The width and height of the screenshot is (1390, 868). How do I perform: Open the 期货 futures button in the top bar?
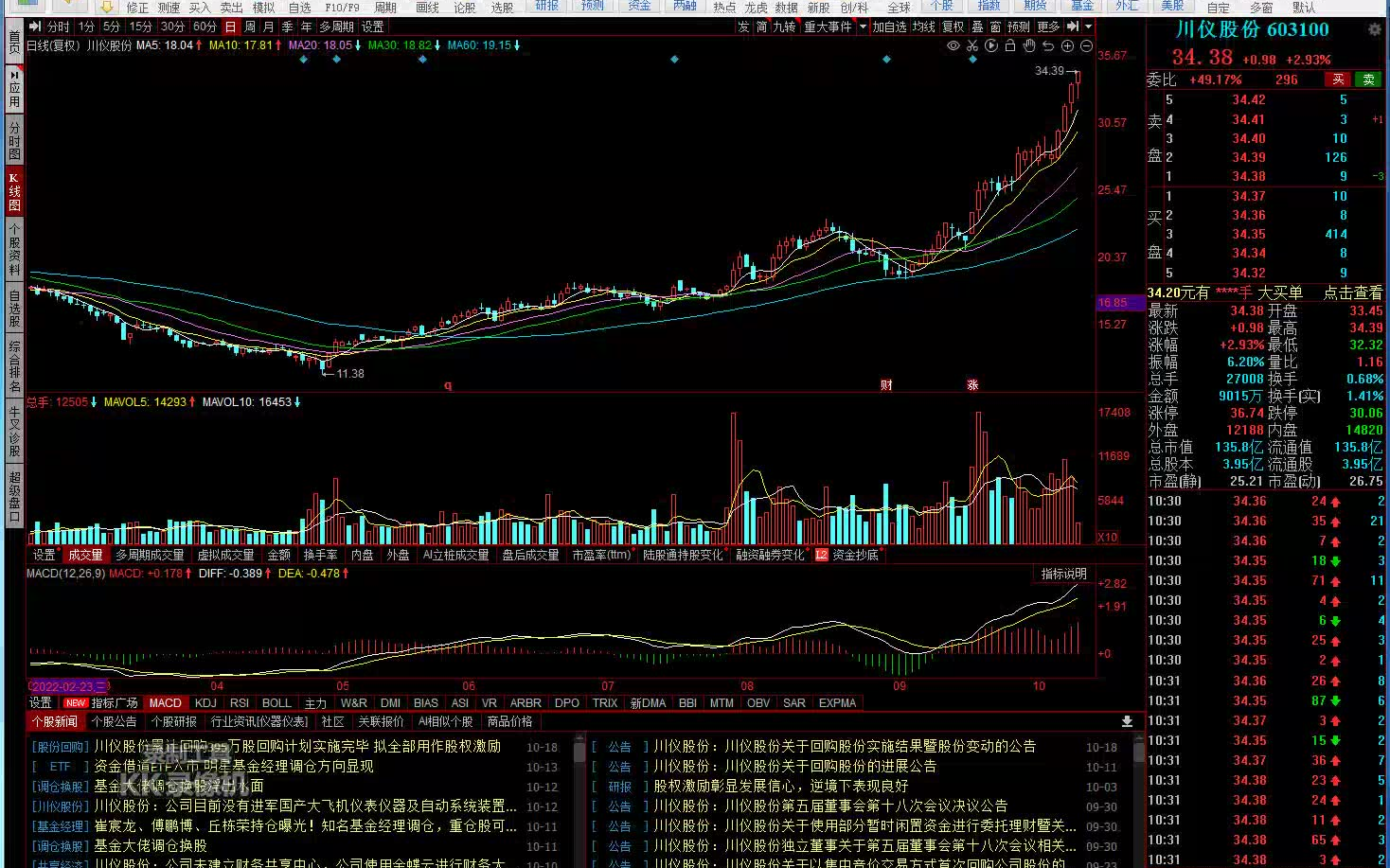(x=1036, y=6)
